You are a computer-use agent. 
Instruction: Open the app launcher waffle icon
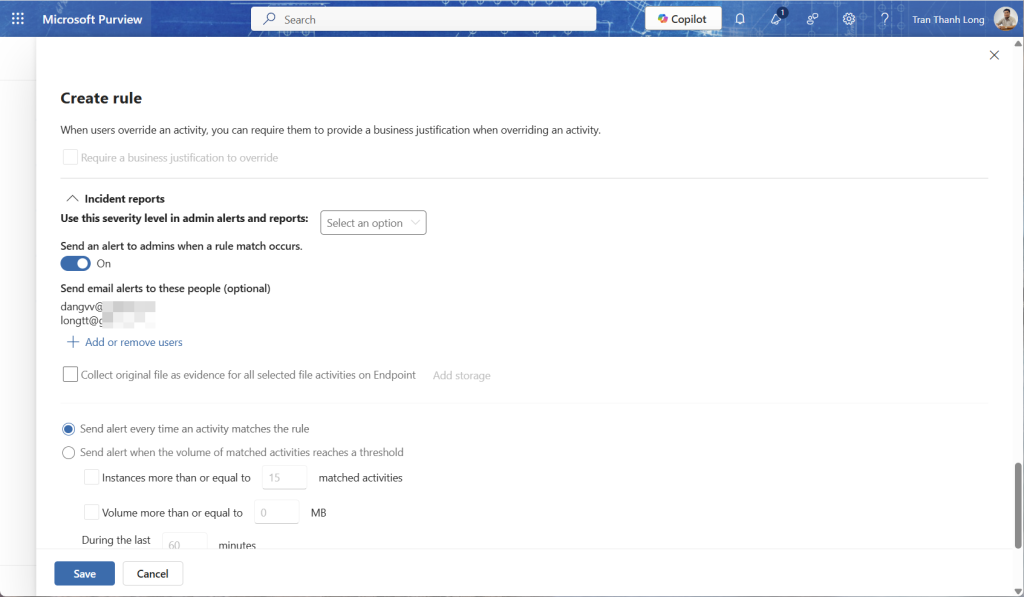(18, 19)
